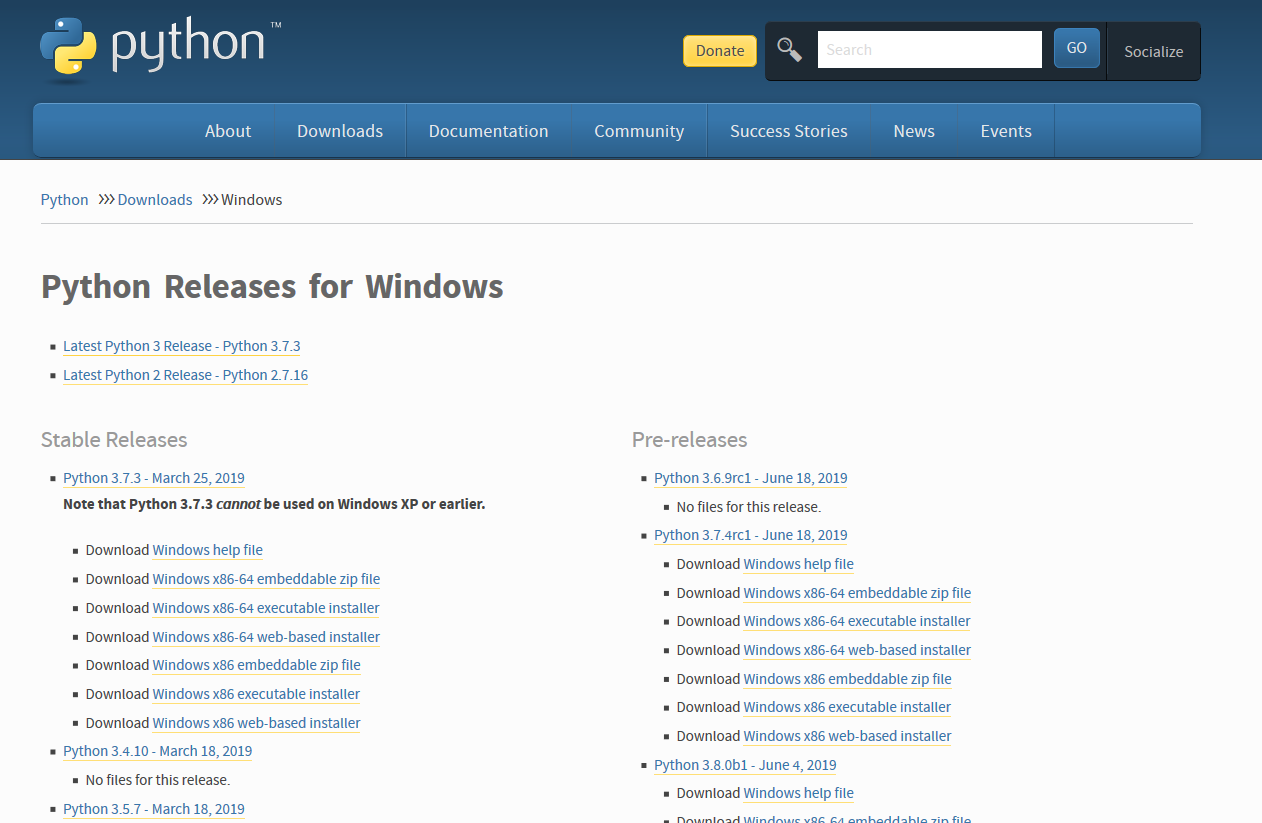Click the GO search button

pyautogui.click(x=1077, y=48)
